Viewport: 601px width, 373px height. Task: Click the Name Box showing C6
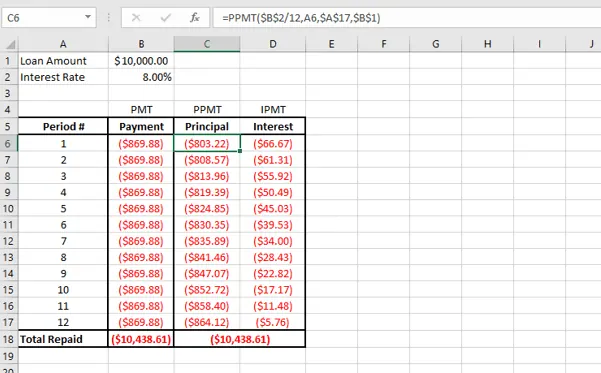coord(49,18)
